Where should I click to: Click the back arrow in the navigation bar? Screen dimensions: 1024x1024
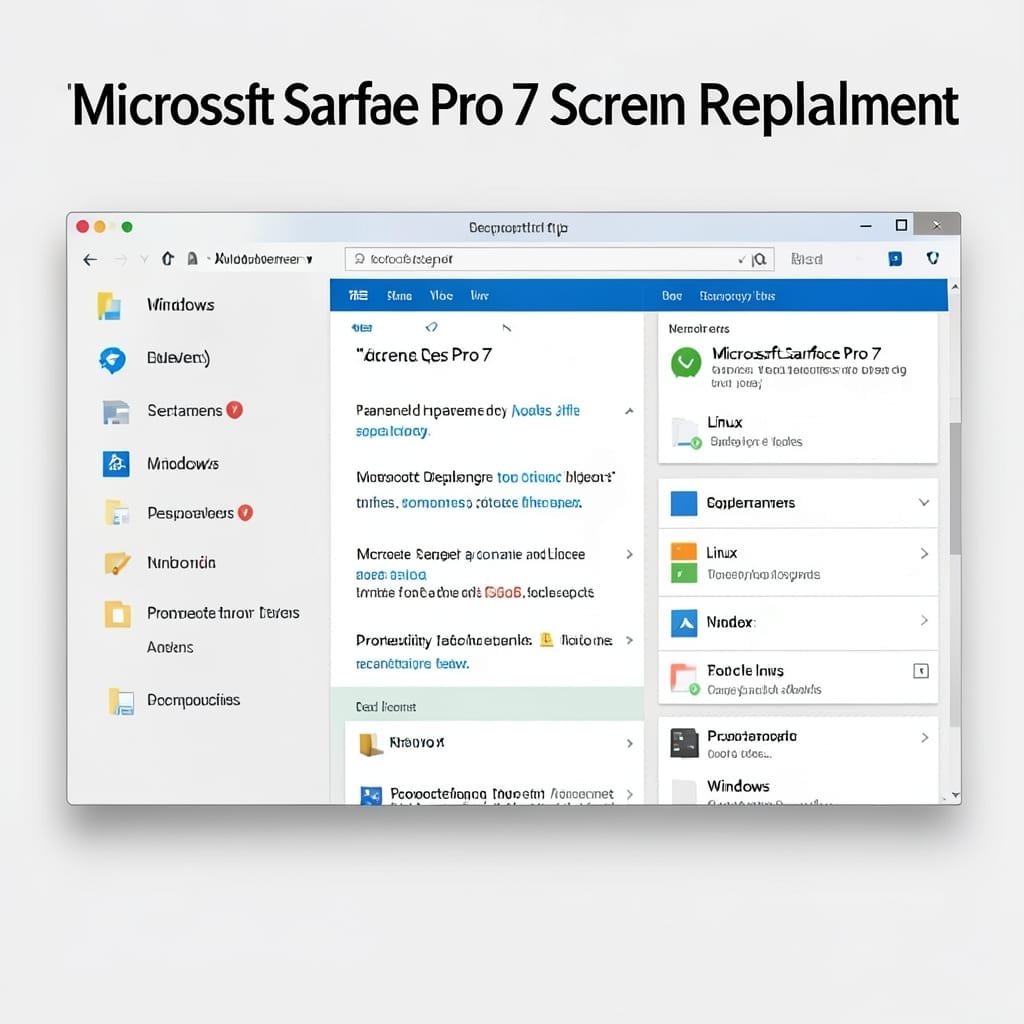(x=90, y=260)
